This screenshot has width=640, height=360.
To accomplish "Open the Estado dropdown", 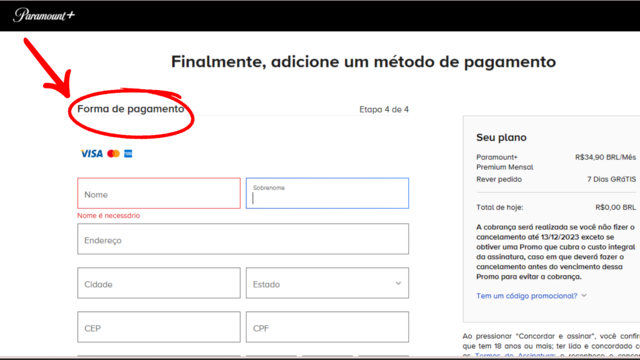I will (327, 283).
